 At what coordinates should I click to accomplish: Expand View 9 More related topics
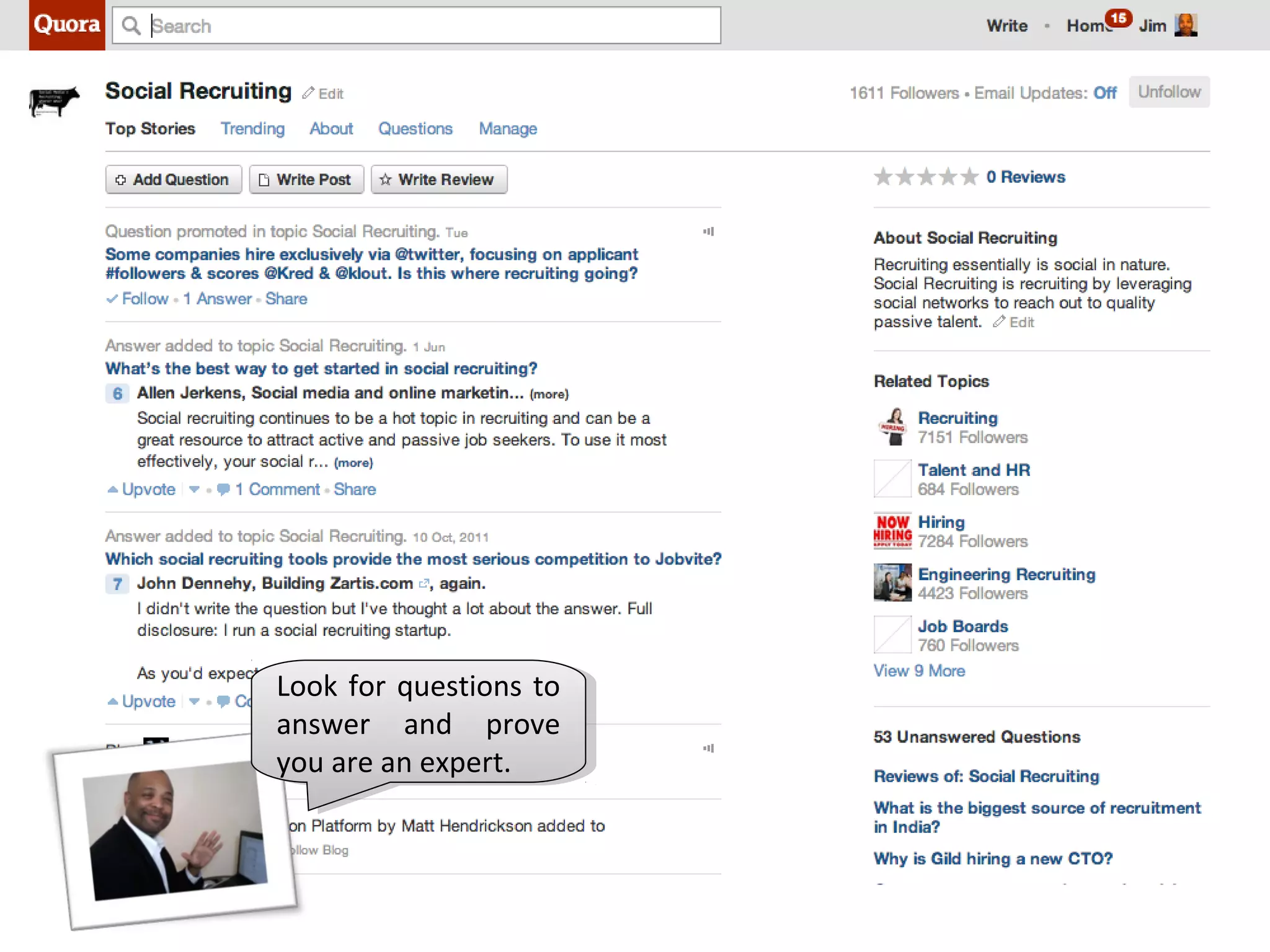click(x=919, y=671)
